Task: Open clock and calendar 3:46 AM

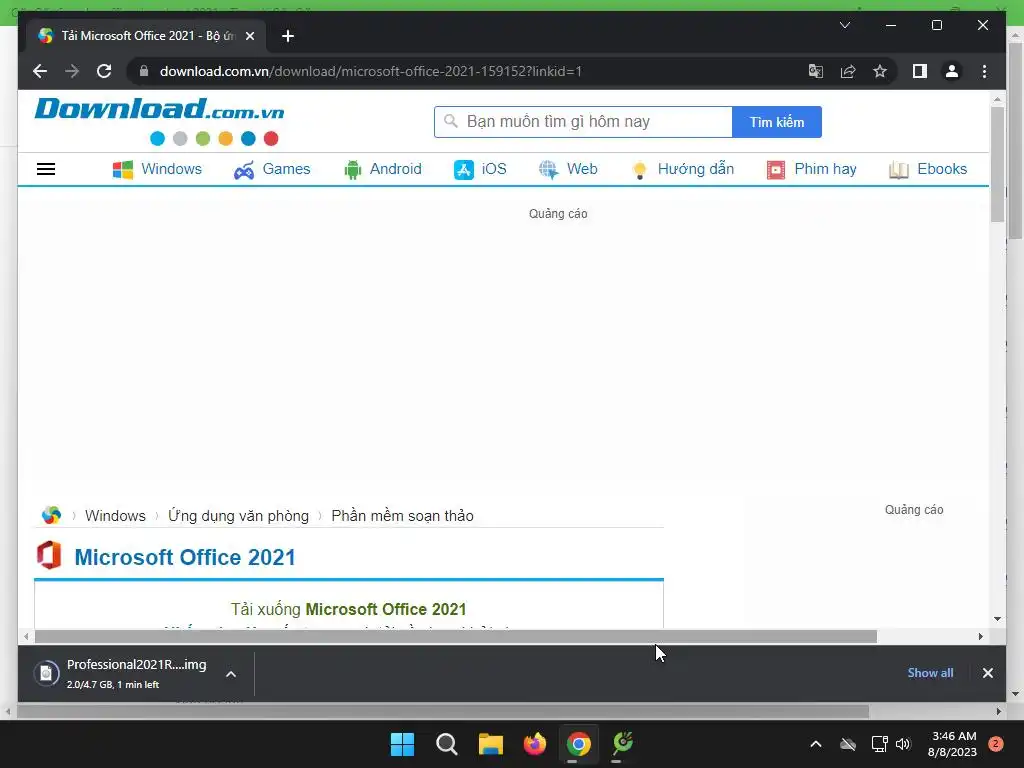Action: (x=952, y=744)
